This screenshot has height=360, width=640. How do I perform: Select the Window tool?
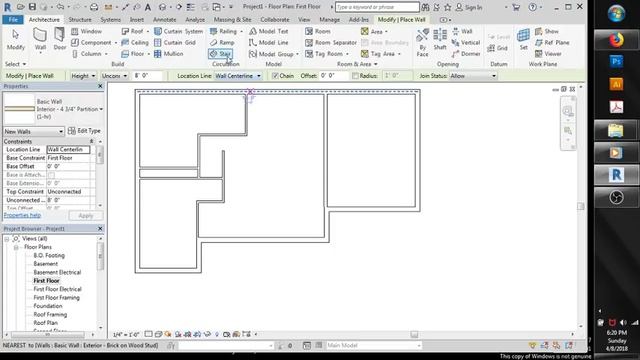coord(86,31)
